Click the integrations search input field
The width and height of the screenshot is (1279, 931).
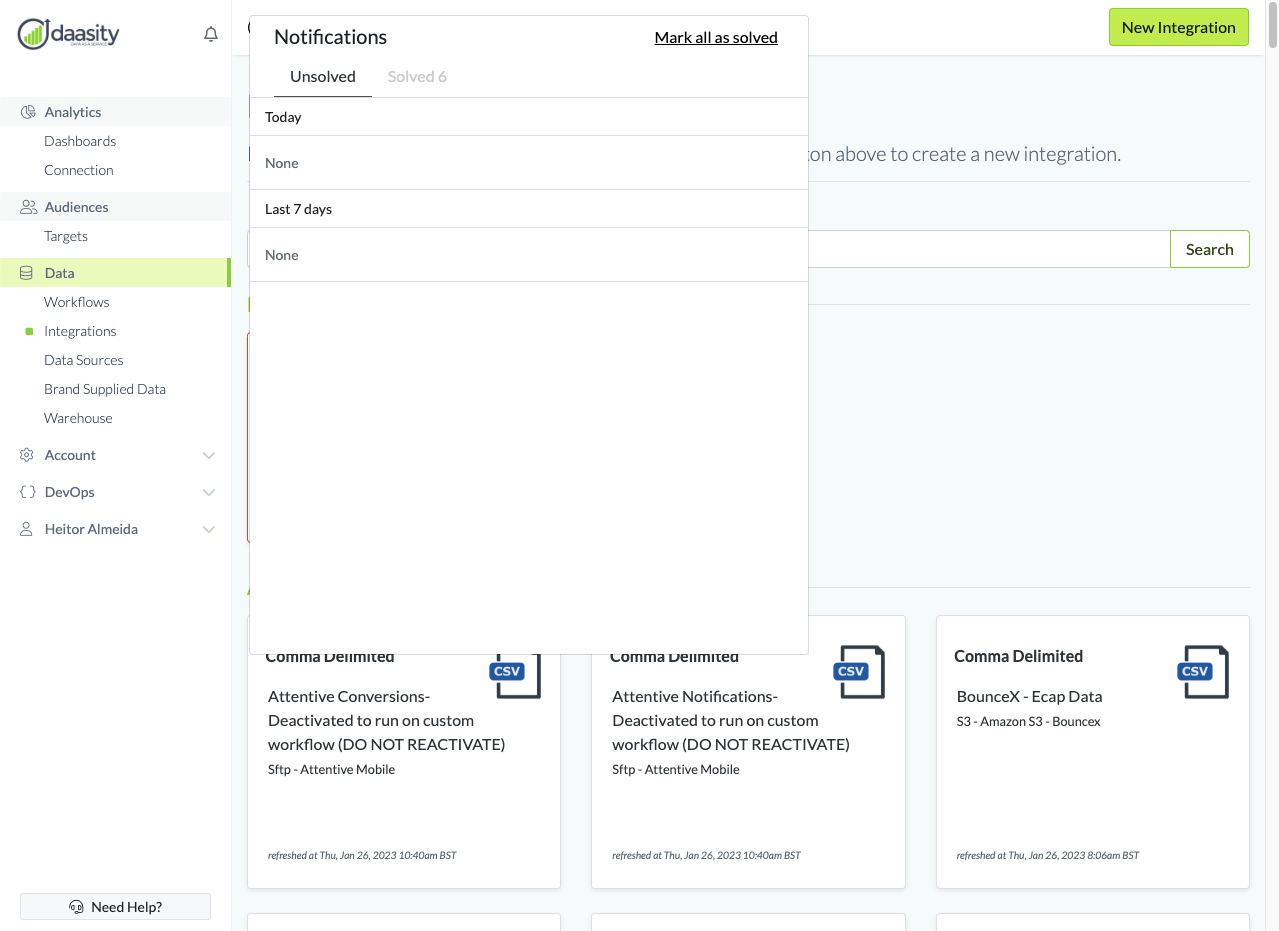point(988,249)
